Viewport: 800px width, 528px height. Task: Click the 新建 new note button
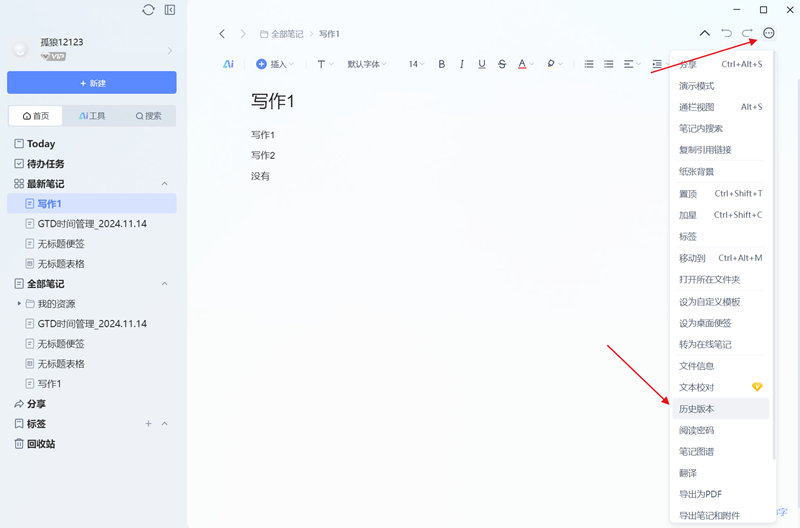[x=92, y=83]
